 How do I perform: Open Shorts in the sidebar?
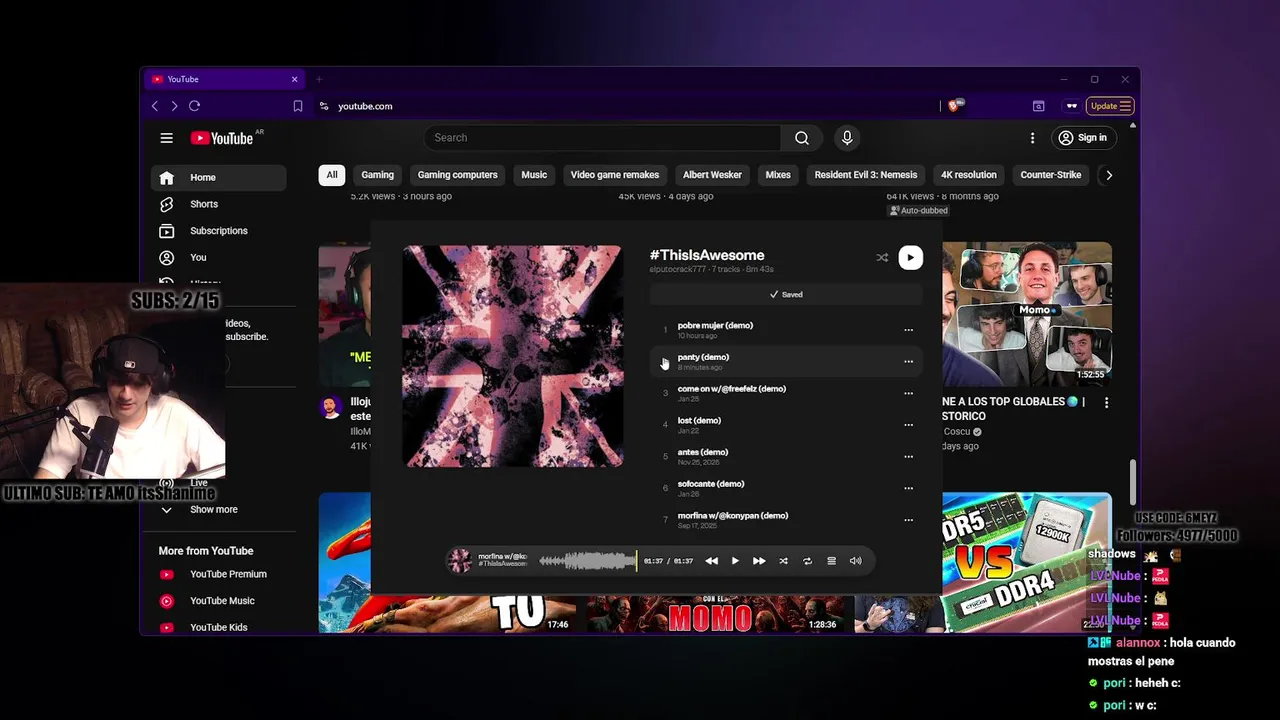pyautogui.click(x=218, y=204)
